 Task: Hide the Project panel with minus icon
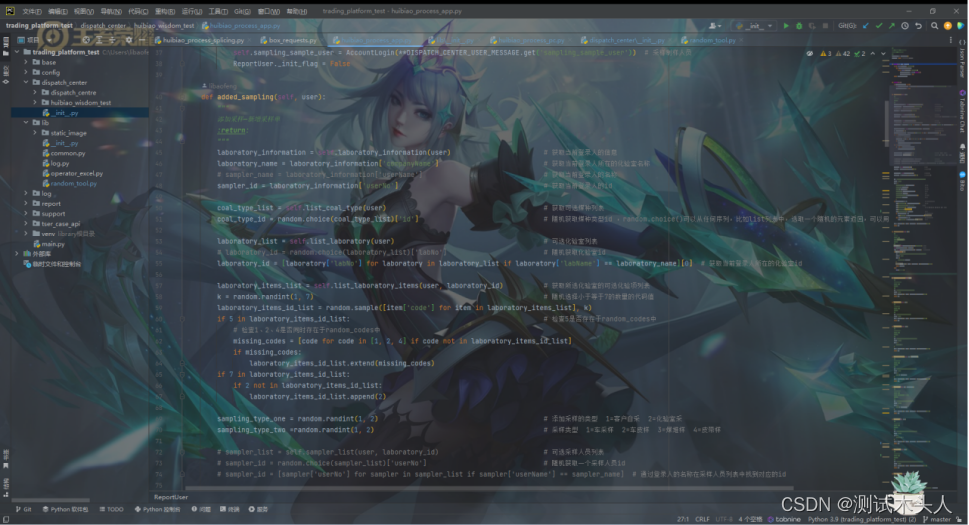(142, 40)
